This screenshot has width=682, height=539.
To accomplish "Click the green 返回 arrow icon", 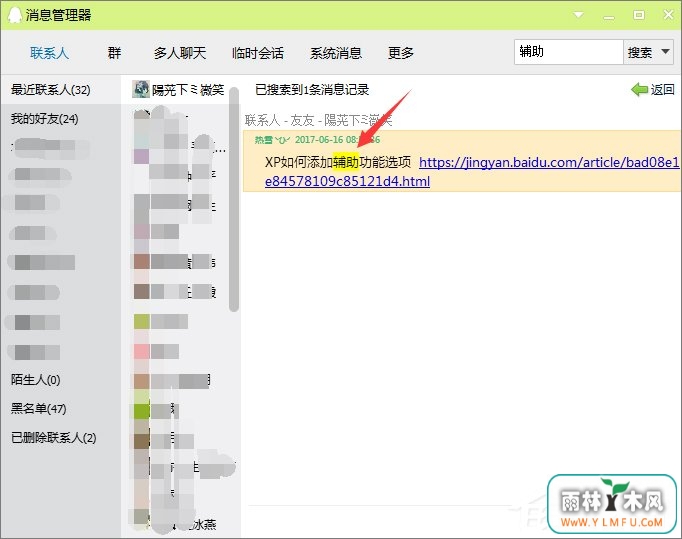I will pos(639,90).
